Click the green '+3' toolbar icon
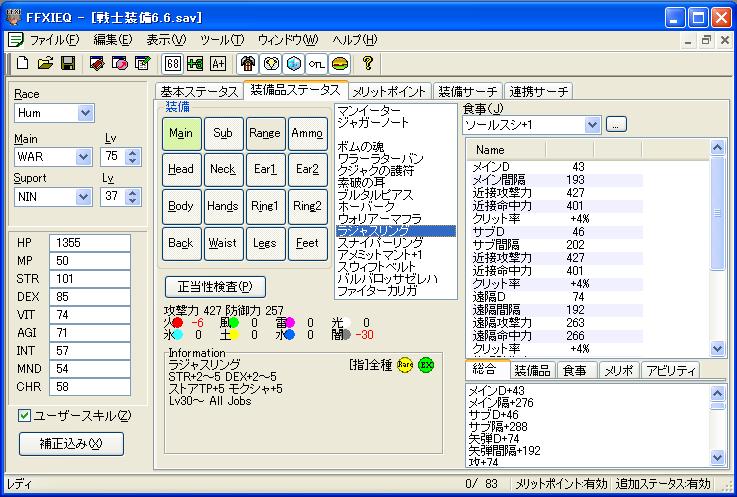This screenshot has height=497, width=737. 195,63
